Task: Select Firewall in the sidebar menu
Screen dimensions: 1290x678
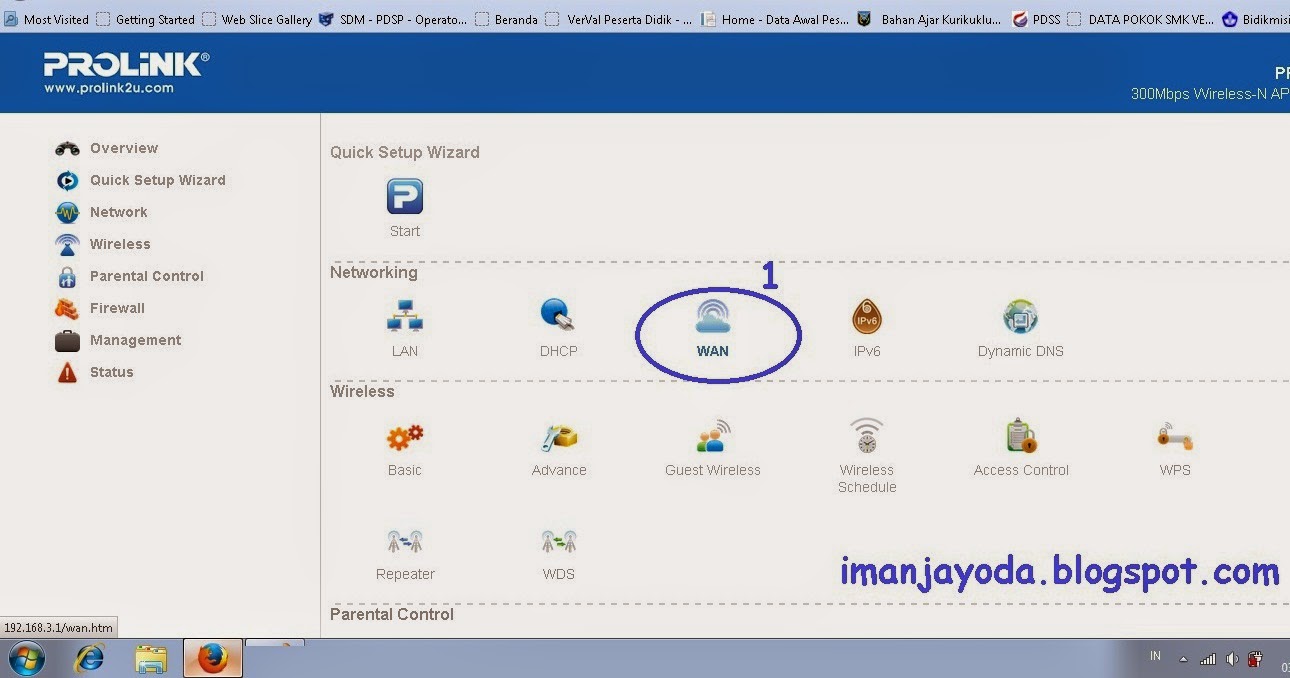Action: [x=117, y=308]
